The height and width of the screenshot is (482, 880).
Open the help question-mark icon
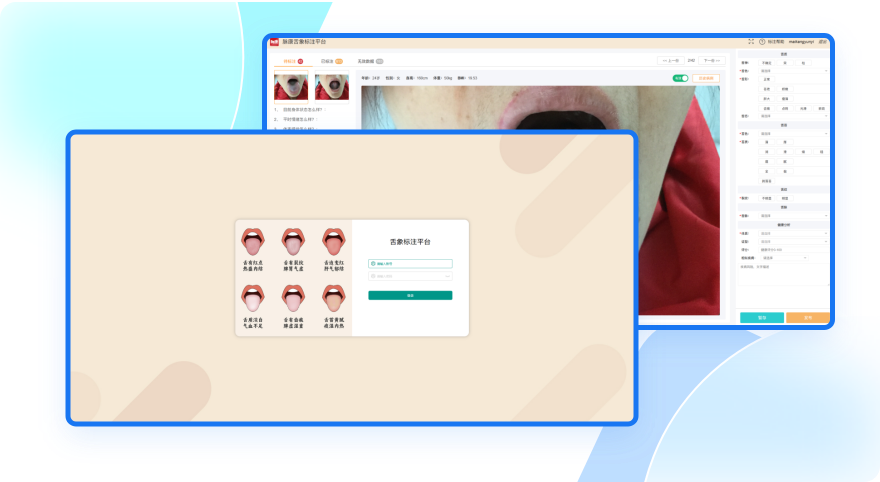click(x=762, y=42)
